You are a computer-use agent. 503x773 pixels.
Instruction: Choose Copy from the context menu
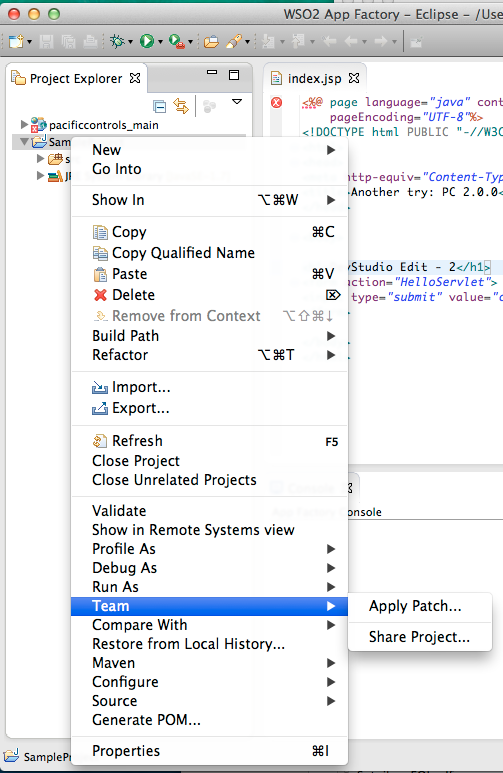point(209,232)
